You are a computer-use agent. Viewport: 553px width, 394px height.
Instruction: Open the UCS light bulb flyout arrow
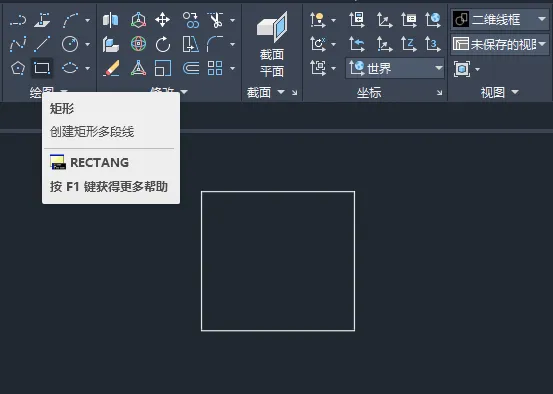[333, 20]
